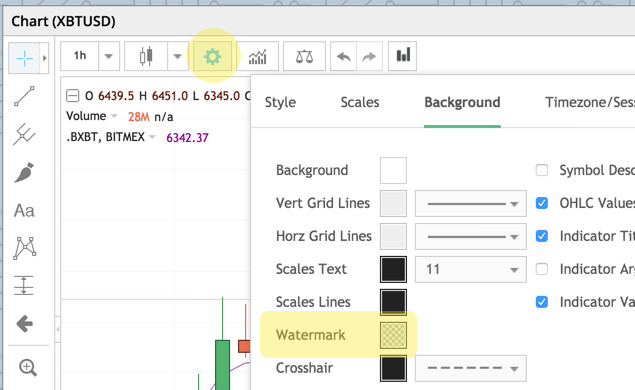Select the pitchfork tool
This screenshot has width=635, height=390.
point(24,134)
